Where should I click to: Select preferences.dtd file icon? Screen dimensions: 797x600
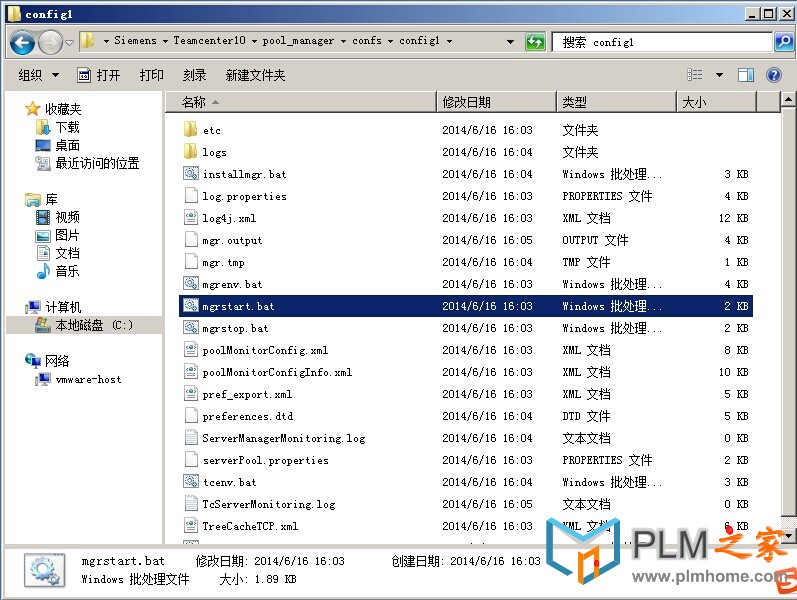[191, 415]
